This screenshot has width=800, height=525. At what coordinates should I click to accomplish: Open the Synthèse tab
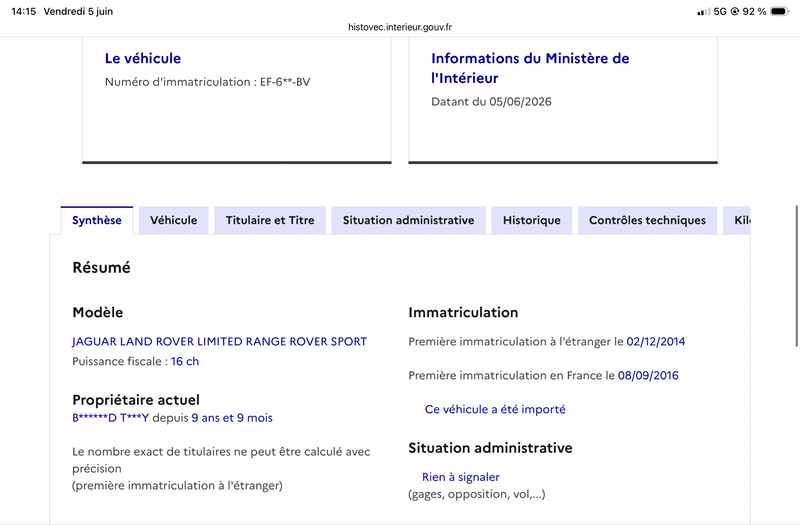tap(97, 220)
